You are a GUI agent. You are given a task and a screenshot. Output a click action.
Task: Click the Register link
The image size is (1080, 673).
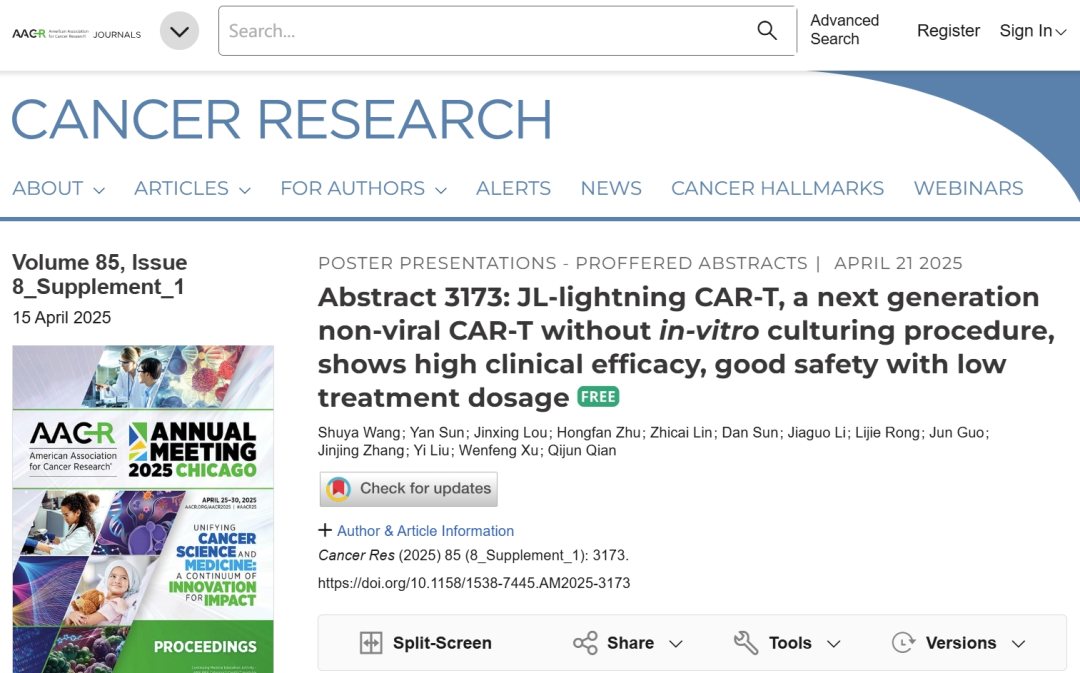tap(948, 31)
